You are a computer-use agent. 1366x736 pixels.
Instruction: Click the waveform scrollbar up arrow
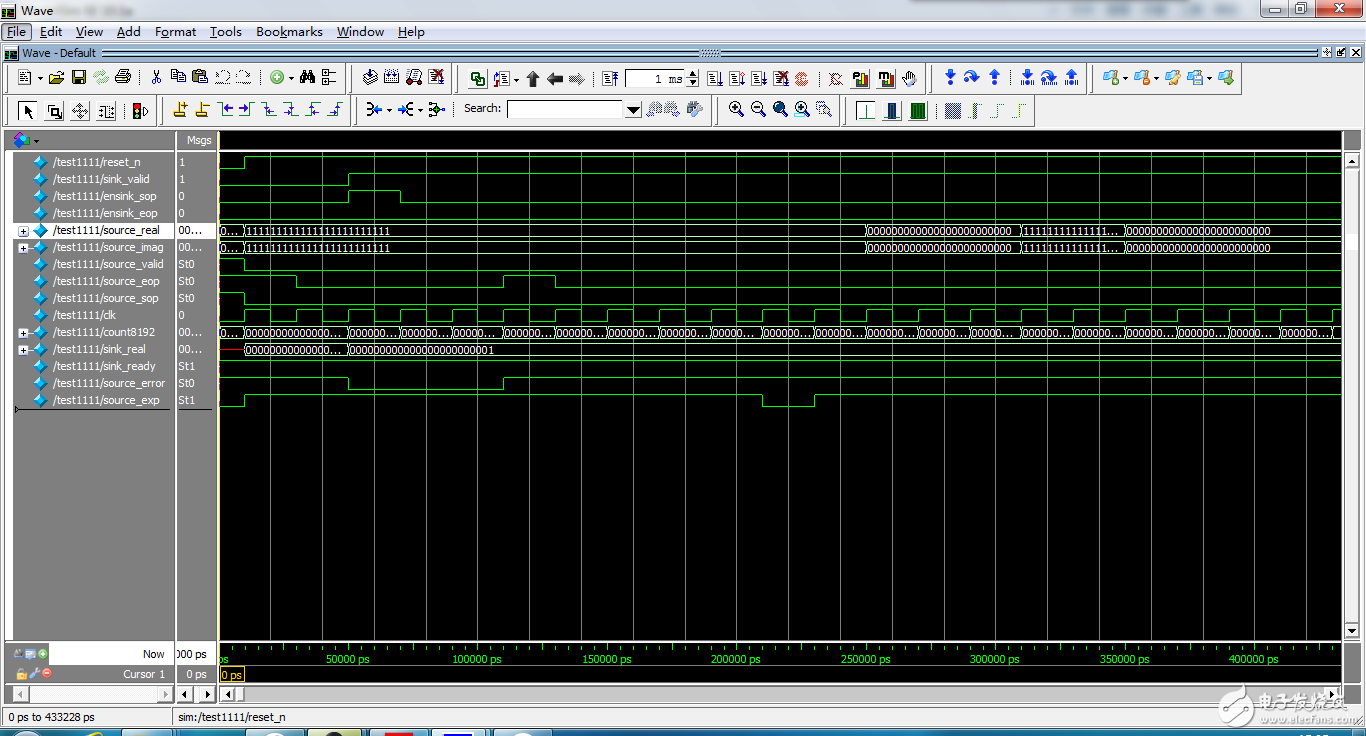coord(1352,160)
